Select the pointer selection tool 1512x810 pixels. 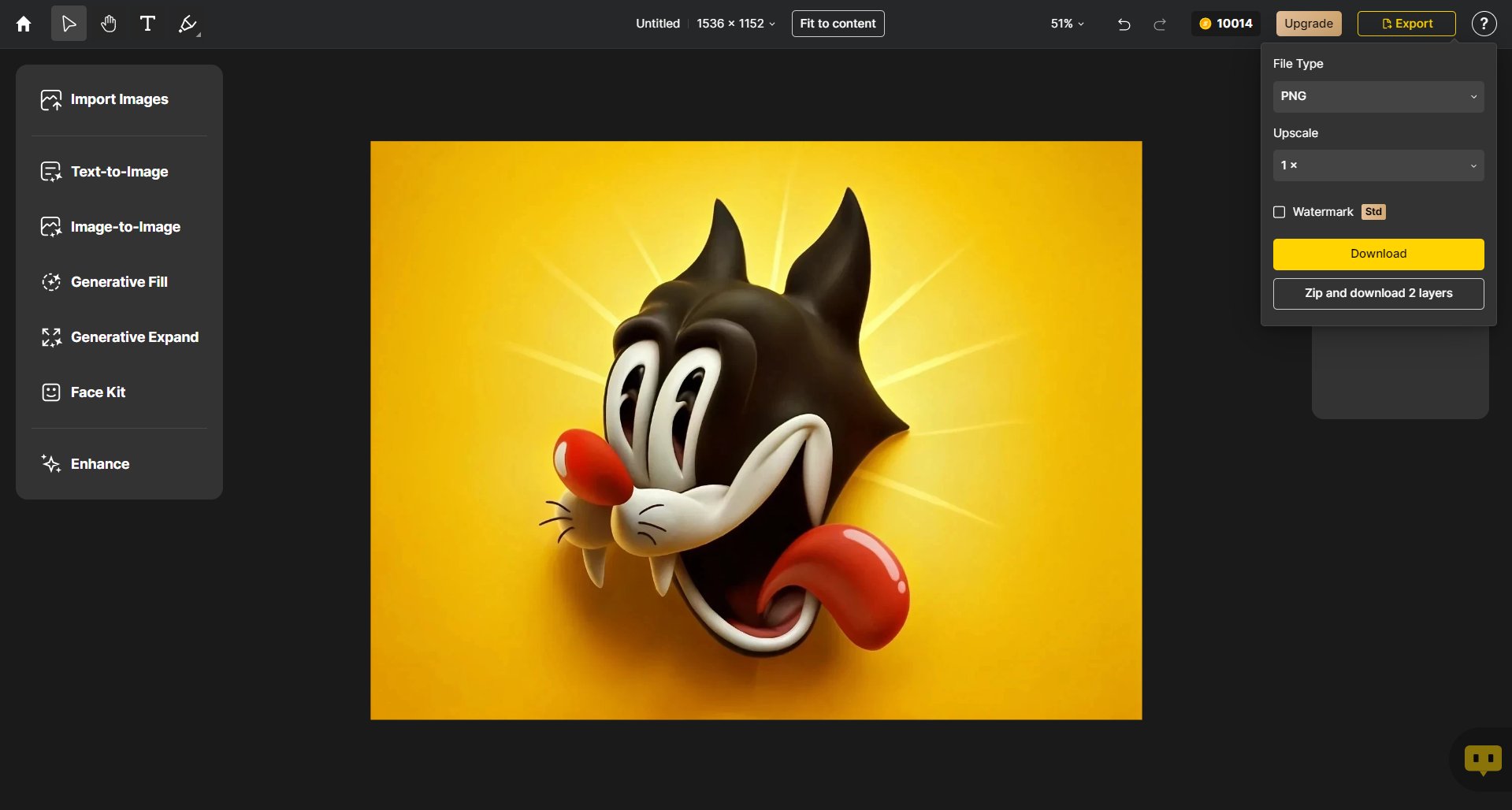point(69,24)
